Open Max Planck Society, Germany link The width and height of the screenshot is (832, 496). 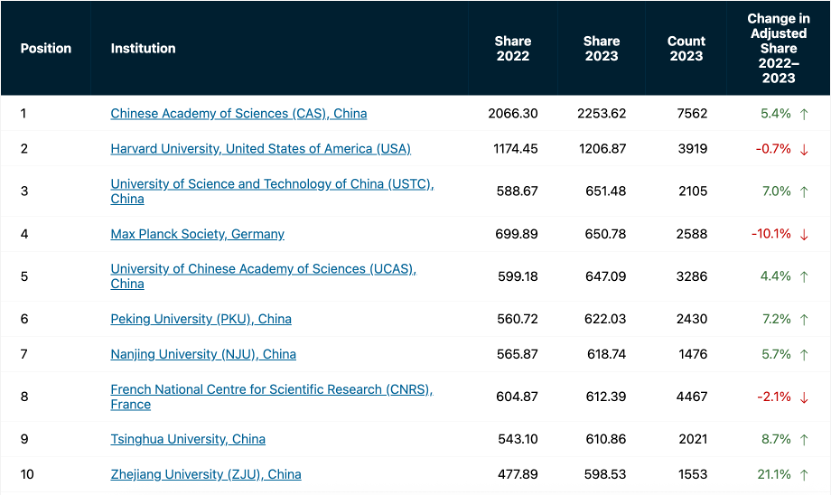[197, 234]
